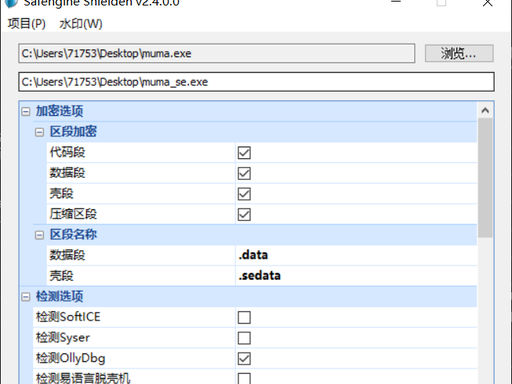The height and width of the screenshot is (384, 512).
Task: Uncheck 壳段 encryption checkbox
Action: point(244,194)
